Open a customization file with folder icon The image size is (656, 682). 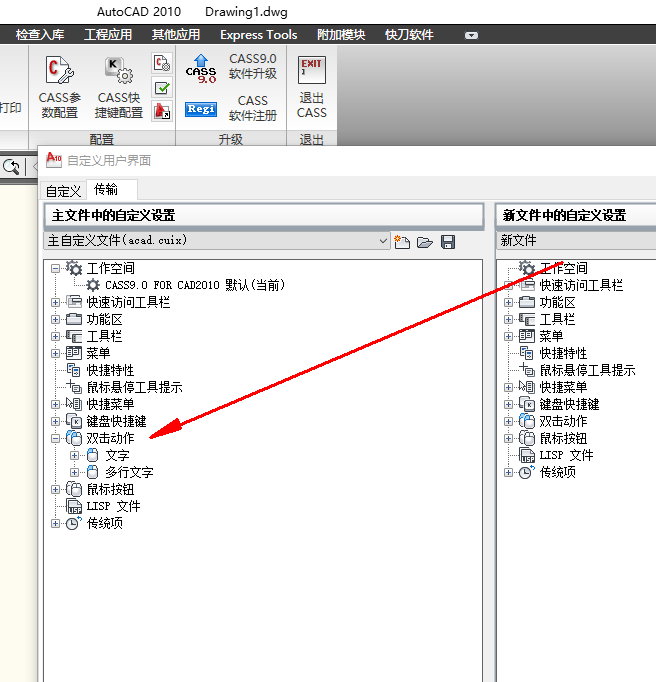[425, 242]
